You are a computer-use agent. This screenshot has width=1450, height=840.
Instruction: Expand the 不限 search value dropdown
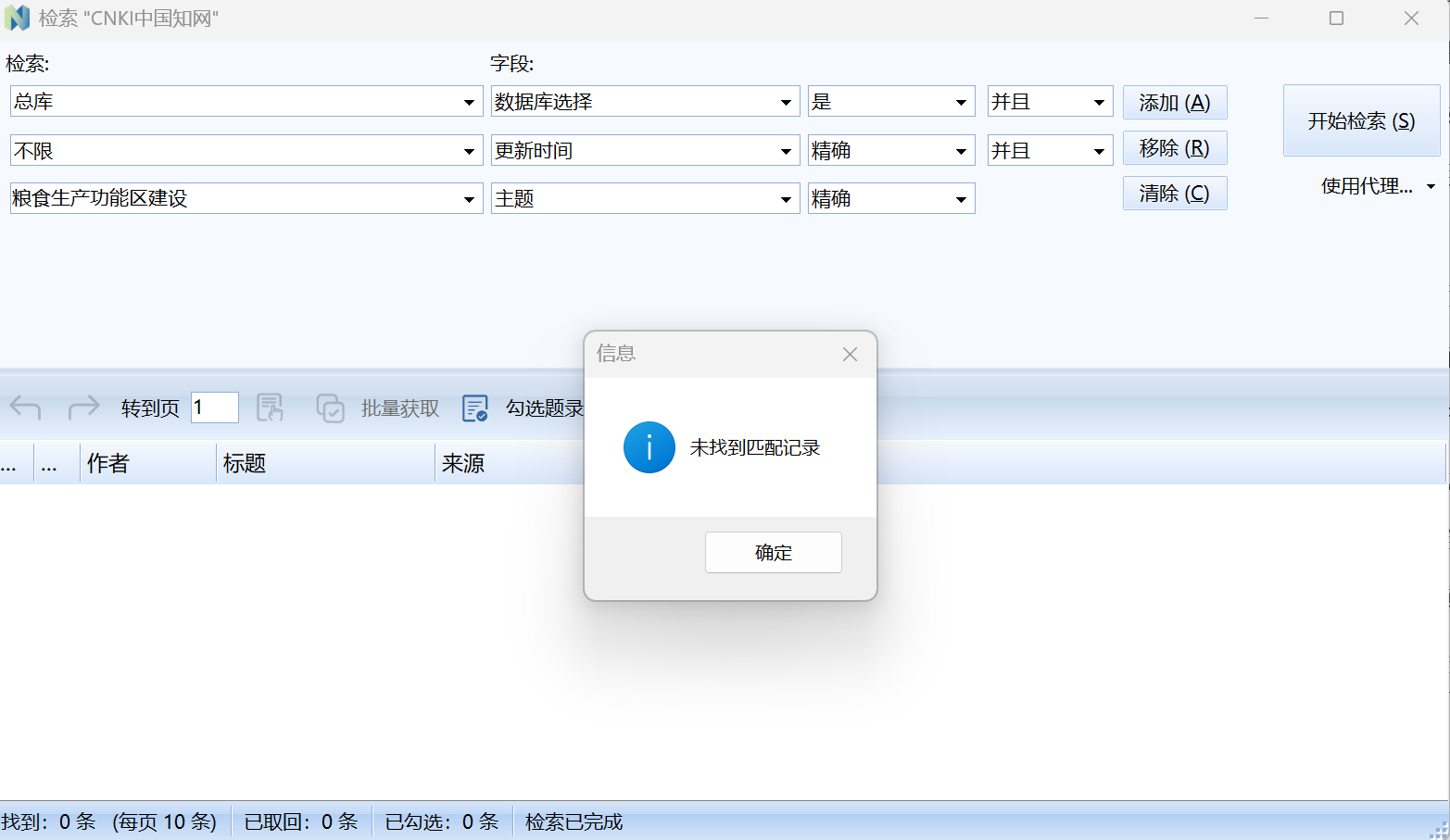point(470,150)
